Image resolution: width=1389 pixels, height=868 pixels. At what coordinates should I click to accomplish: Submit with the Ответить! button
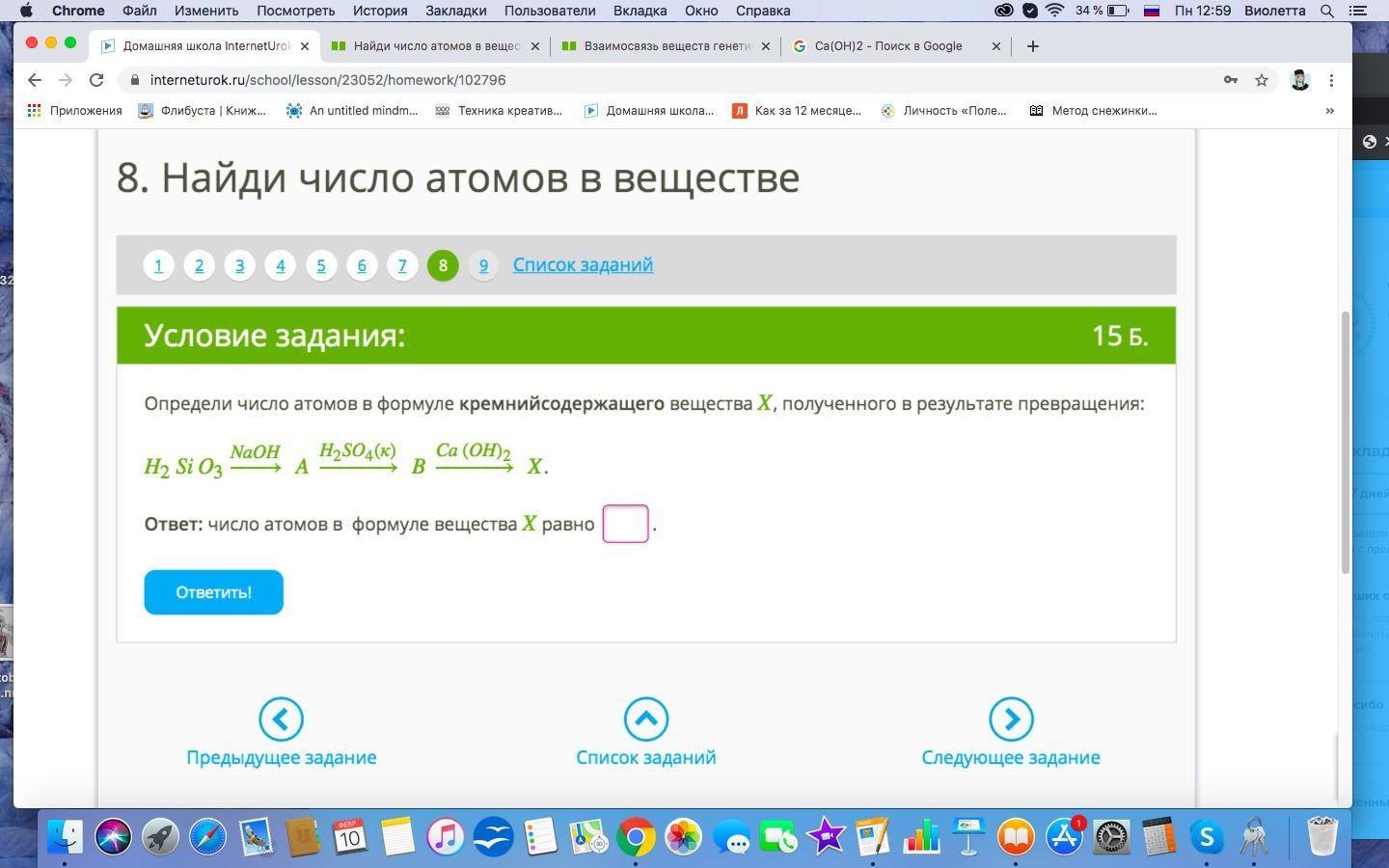[214, 592]
